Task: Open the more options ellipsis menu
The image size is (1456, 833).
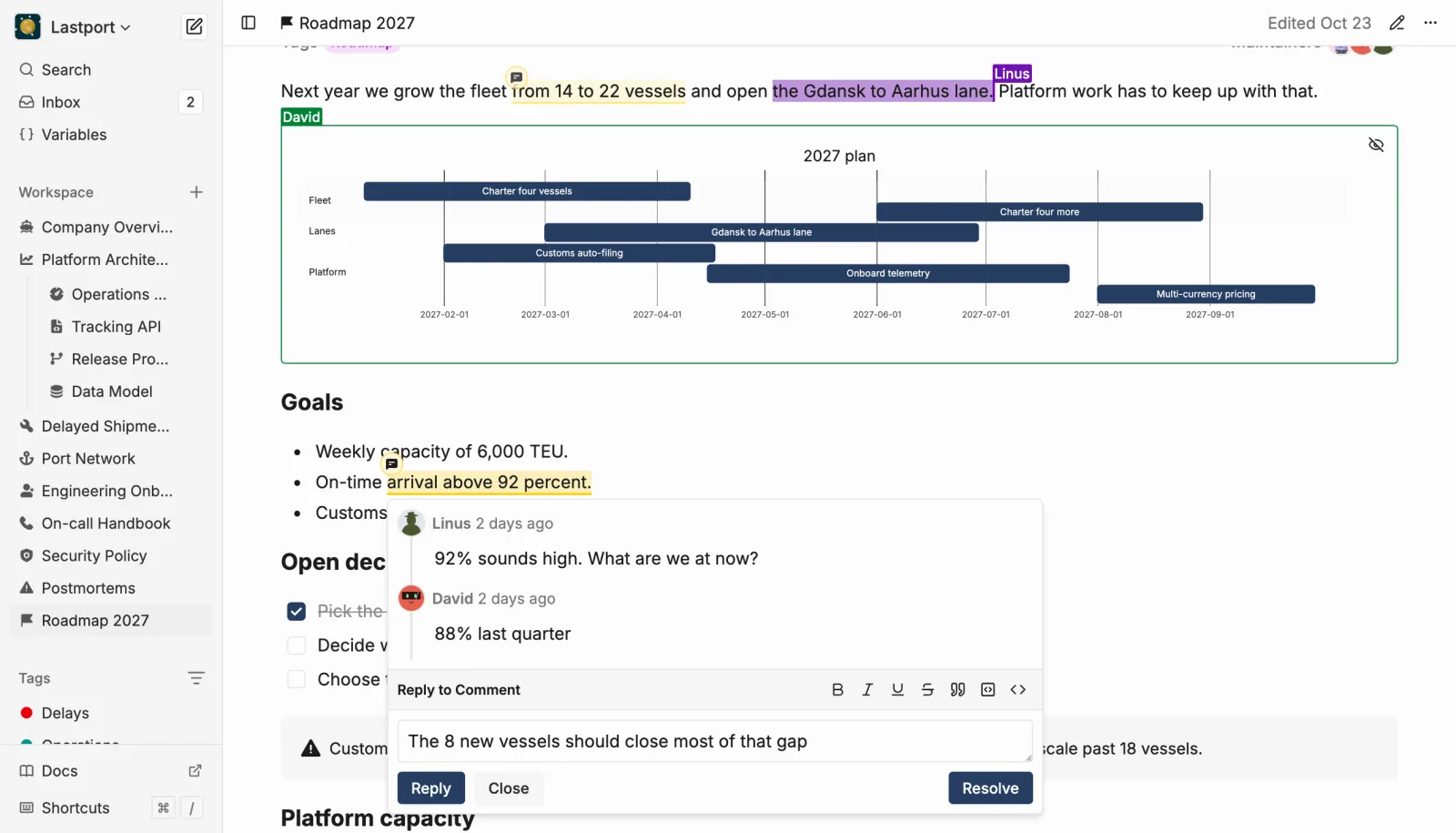Action: 1431,23
